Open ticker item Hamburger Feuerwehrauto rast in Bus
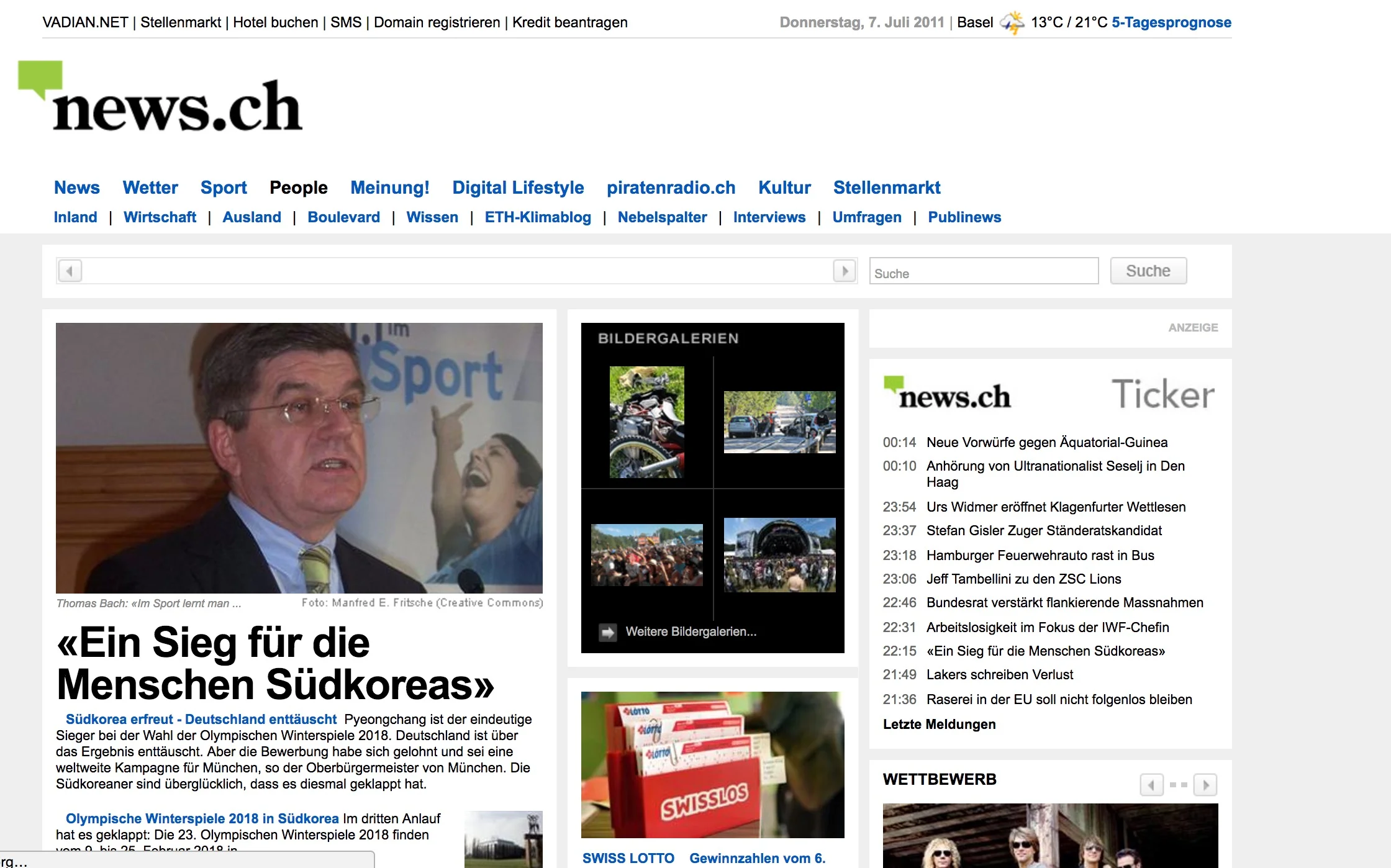Viewport: 1391px width, 868px height. (x=1040, y=555)
